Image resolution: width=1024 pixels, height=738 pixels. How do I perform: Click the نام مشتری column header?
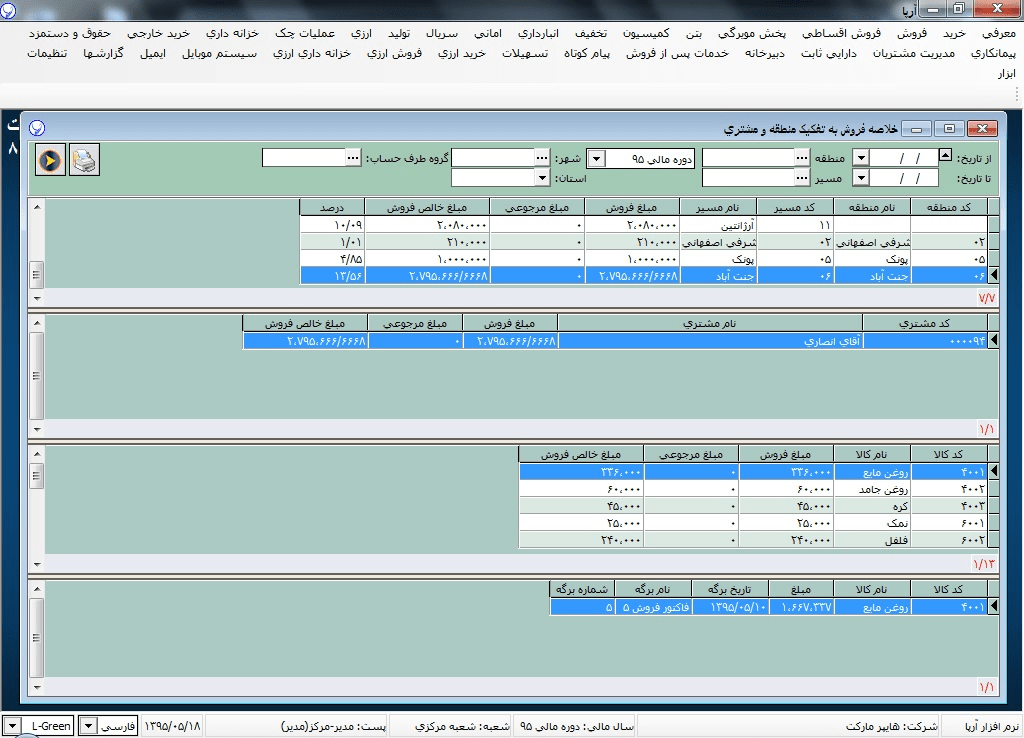coord(710,323)
